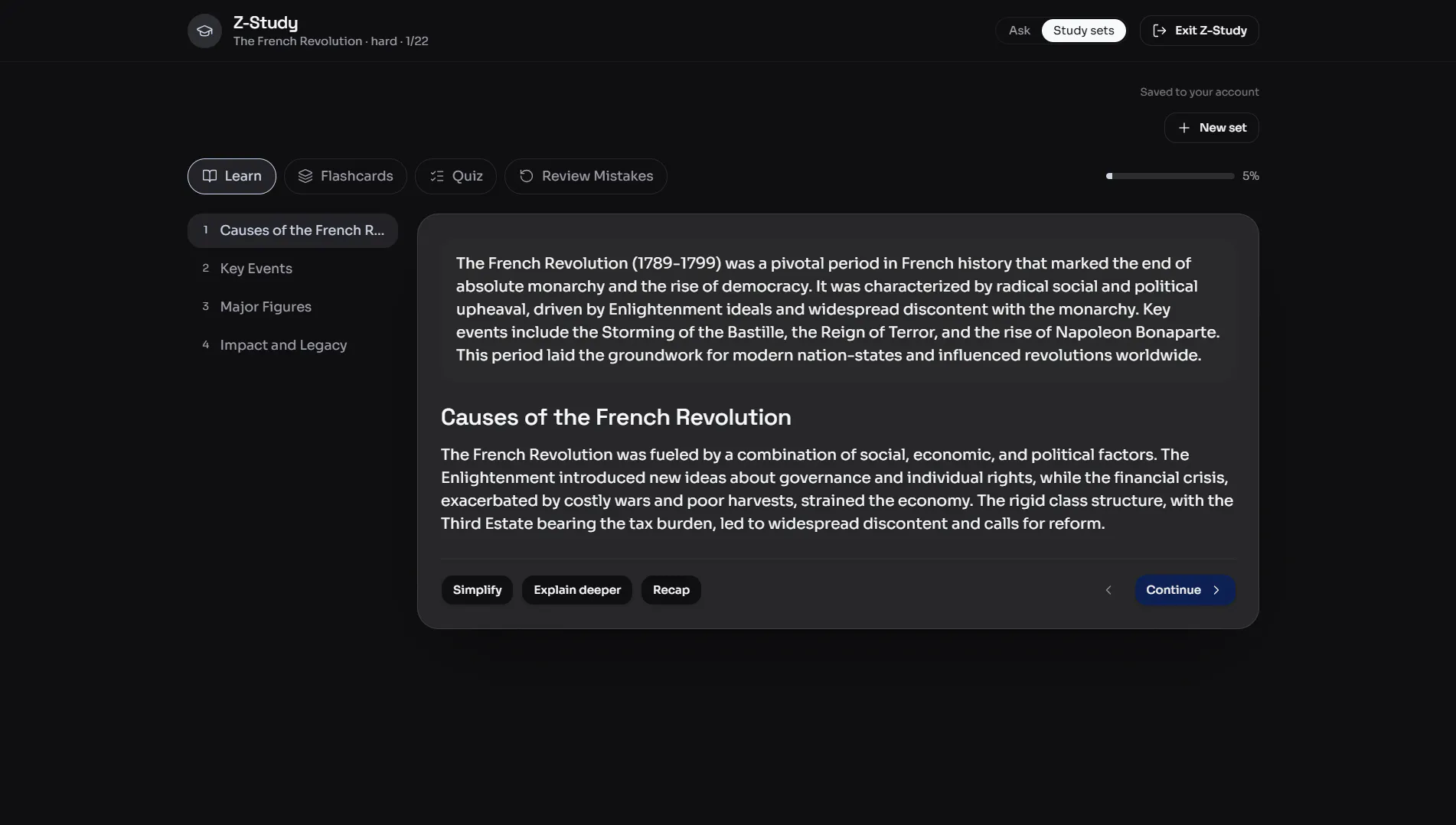Open the Review Mistakes tab
The image size is (1456, 825).
pyautogui.click(x=586, y=176)
